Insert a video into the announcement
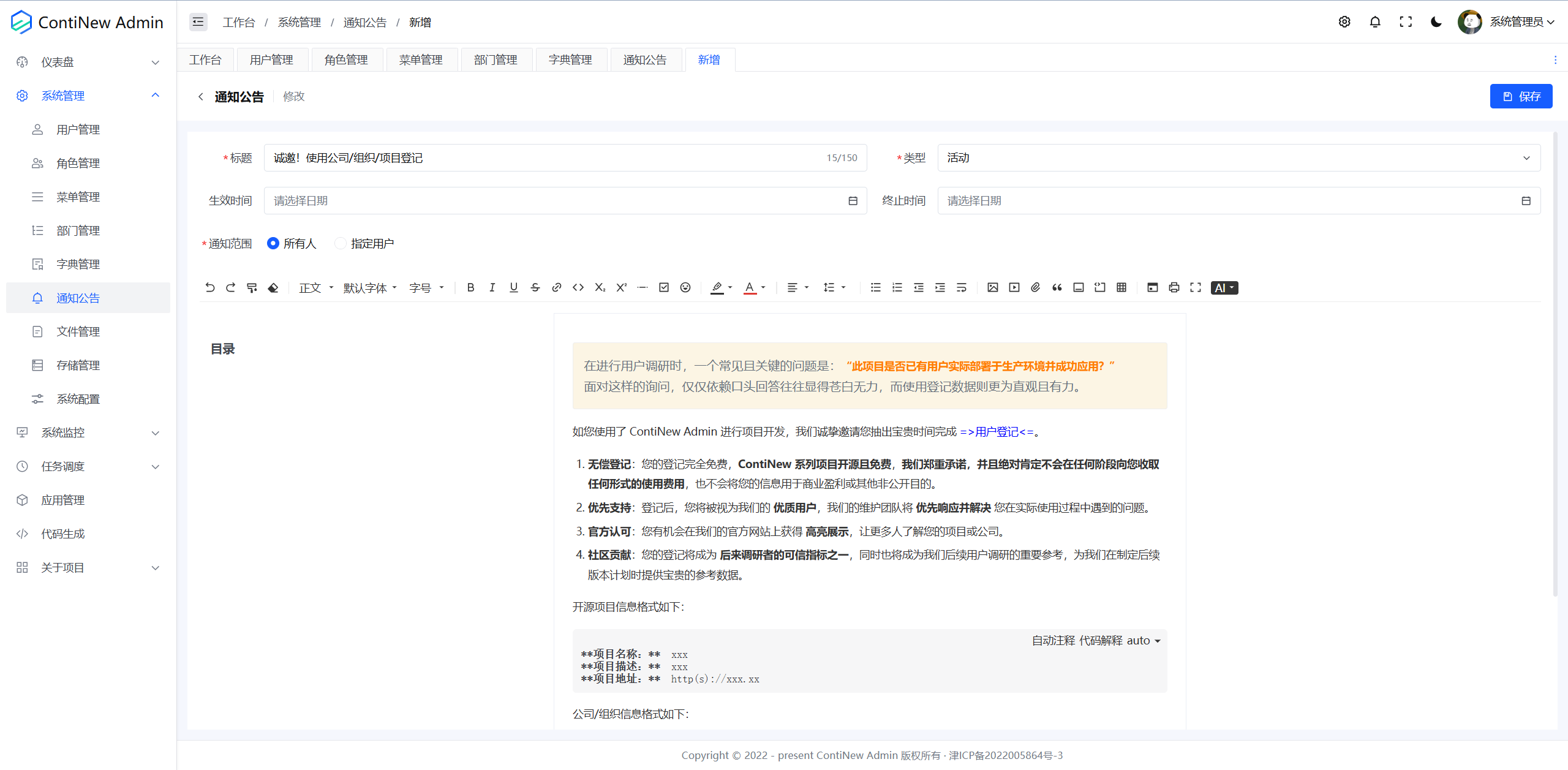 click(x=1014, y=287)
